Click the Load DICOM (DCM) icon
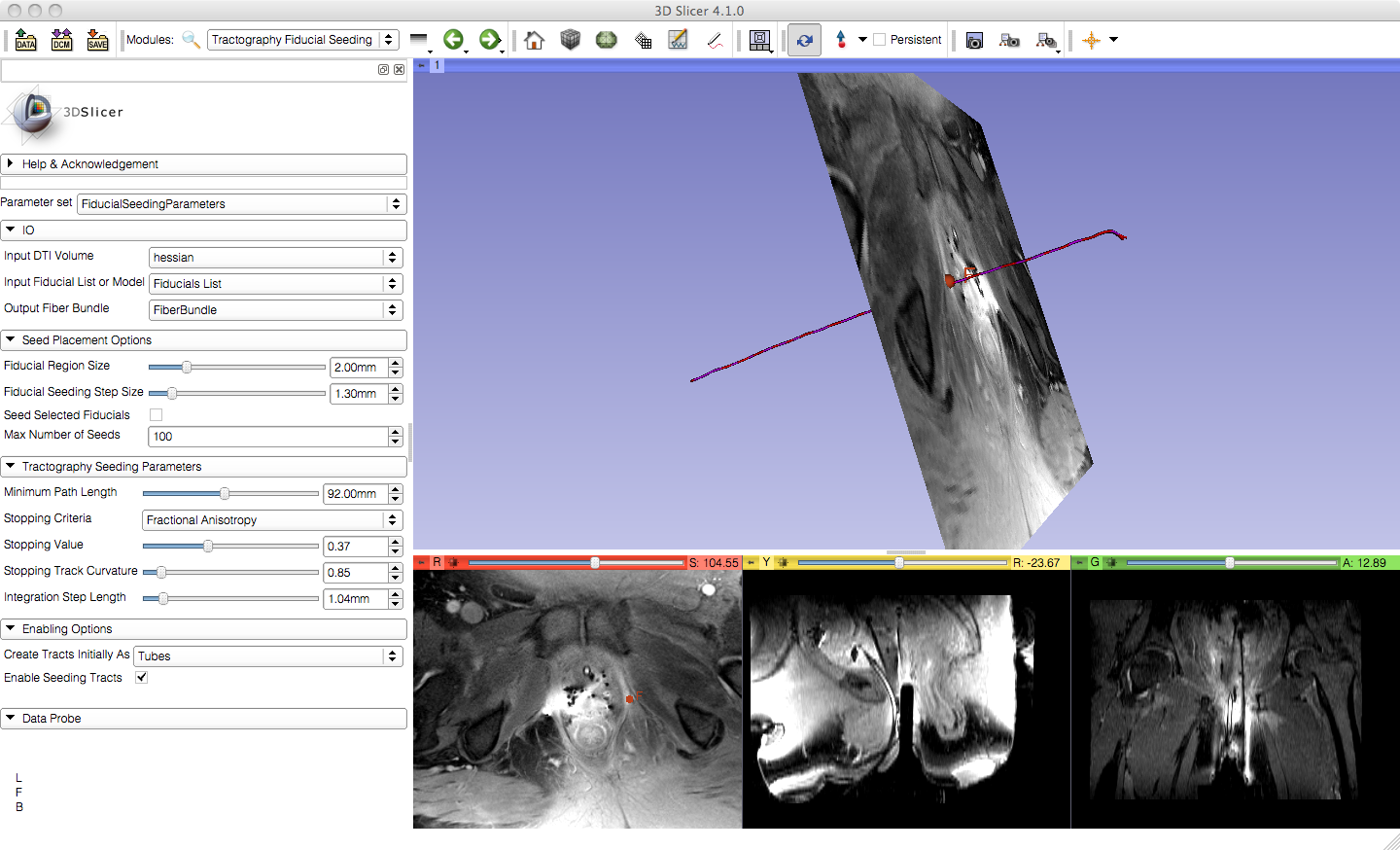1400x850 pixels. pyautogui.click(x=61, y=40)
